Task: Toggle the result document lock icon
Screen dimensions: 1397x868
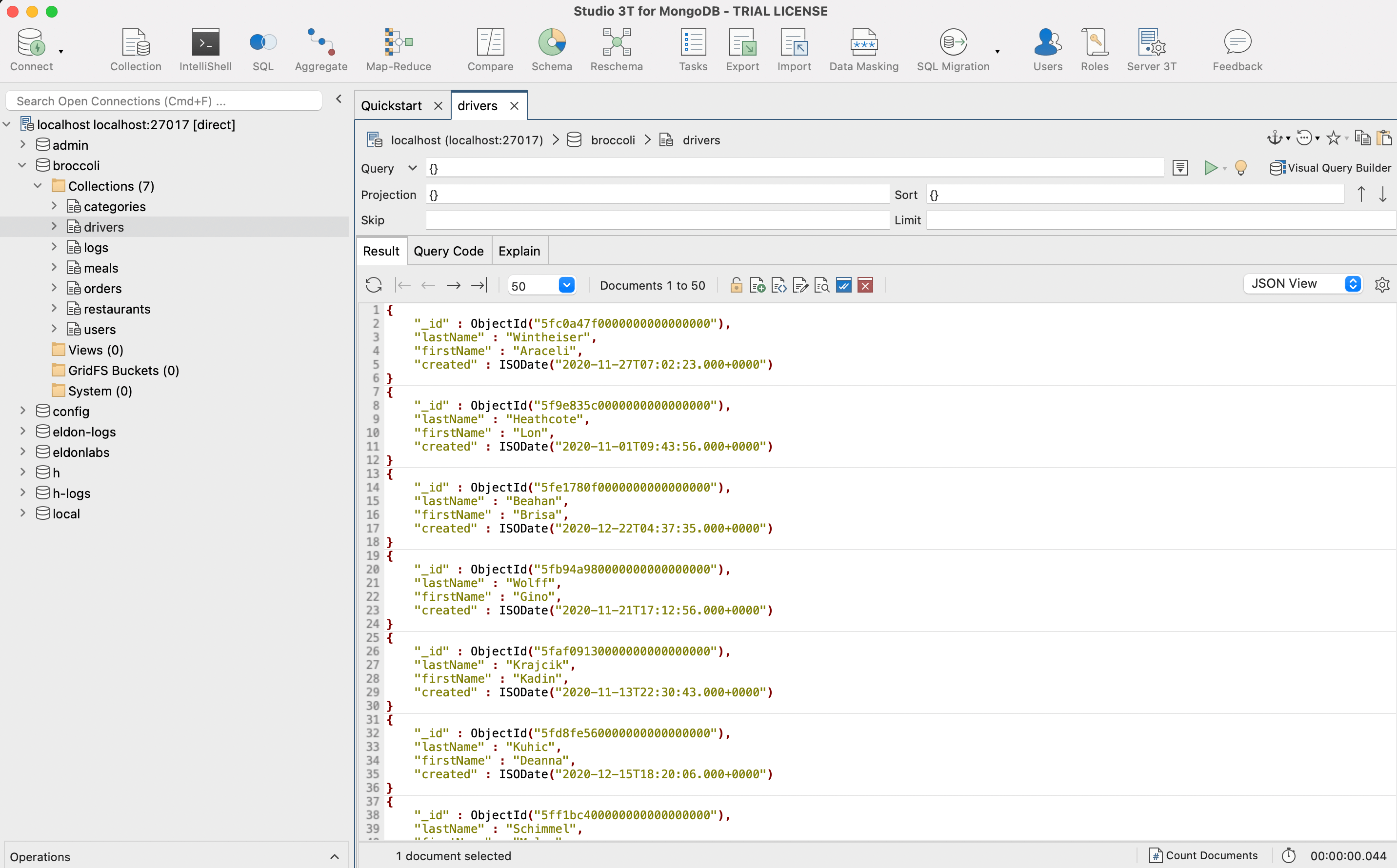Action: click(736, 285)
